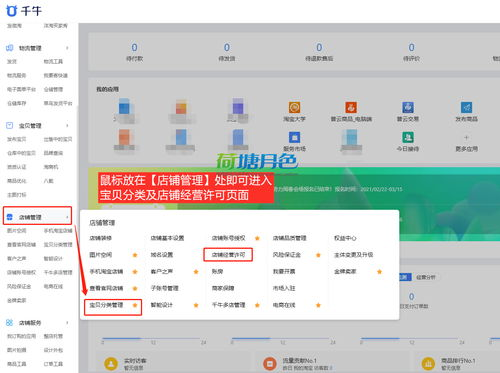Screen dimensions: 500x373
Task: Click the 实时访客 card icon
Action: [x=111, y=364]
